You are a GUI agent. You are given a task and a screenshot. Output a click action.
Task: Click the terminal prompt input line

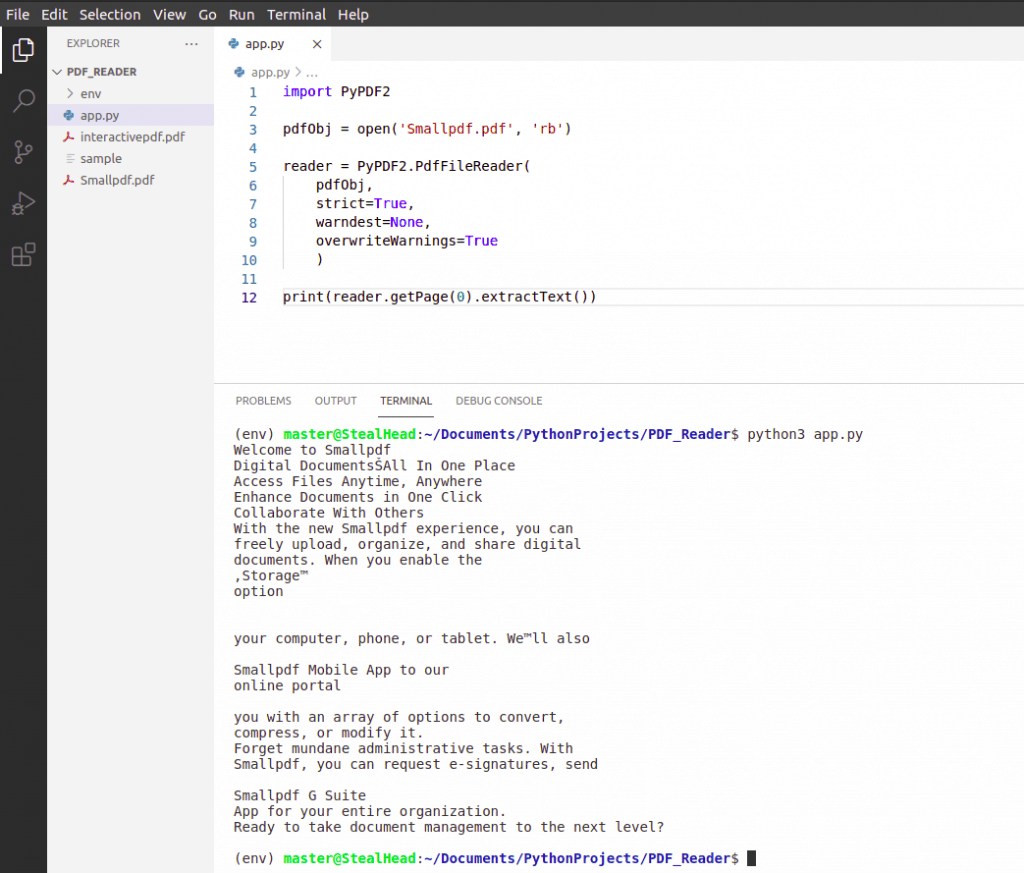pos(750,858)
